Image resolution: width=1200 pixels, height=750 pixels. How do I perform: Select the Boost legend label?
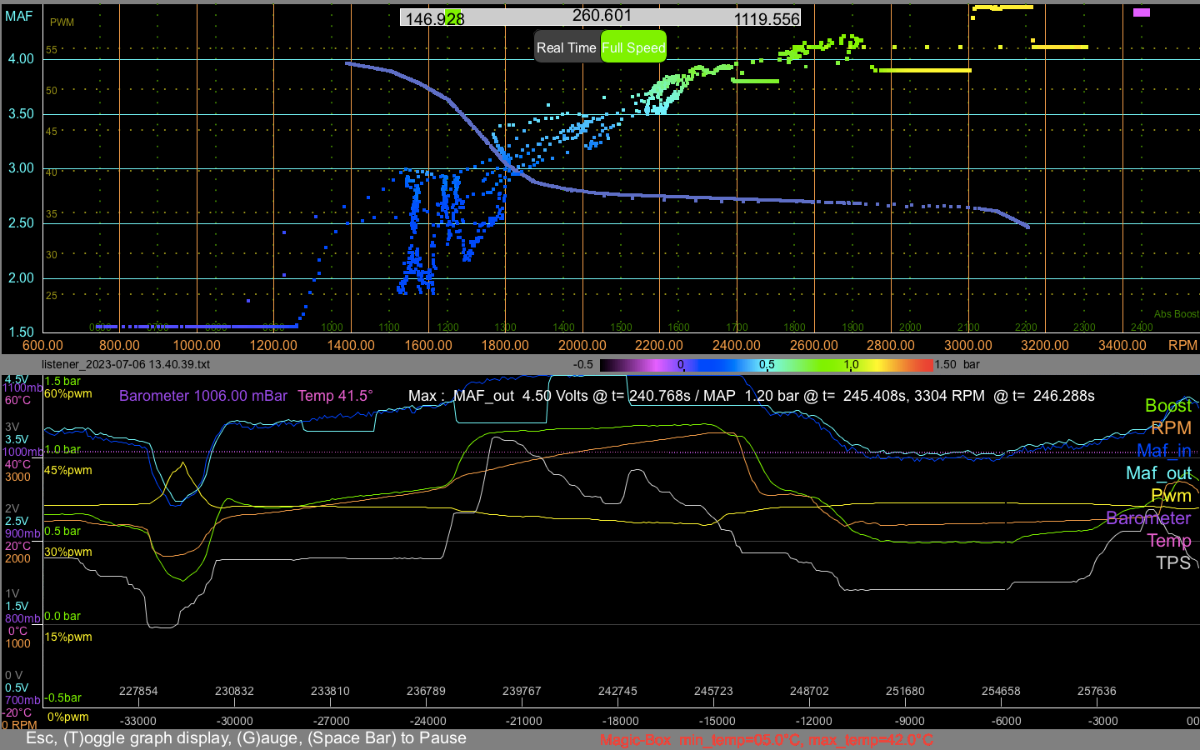coord(1168,406)
